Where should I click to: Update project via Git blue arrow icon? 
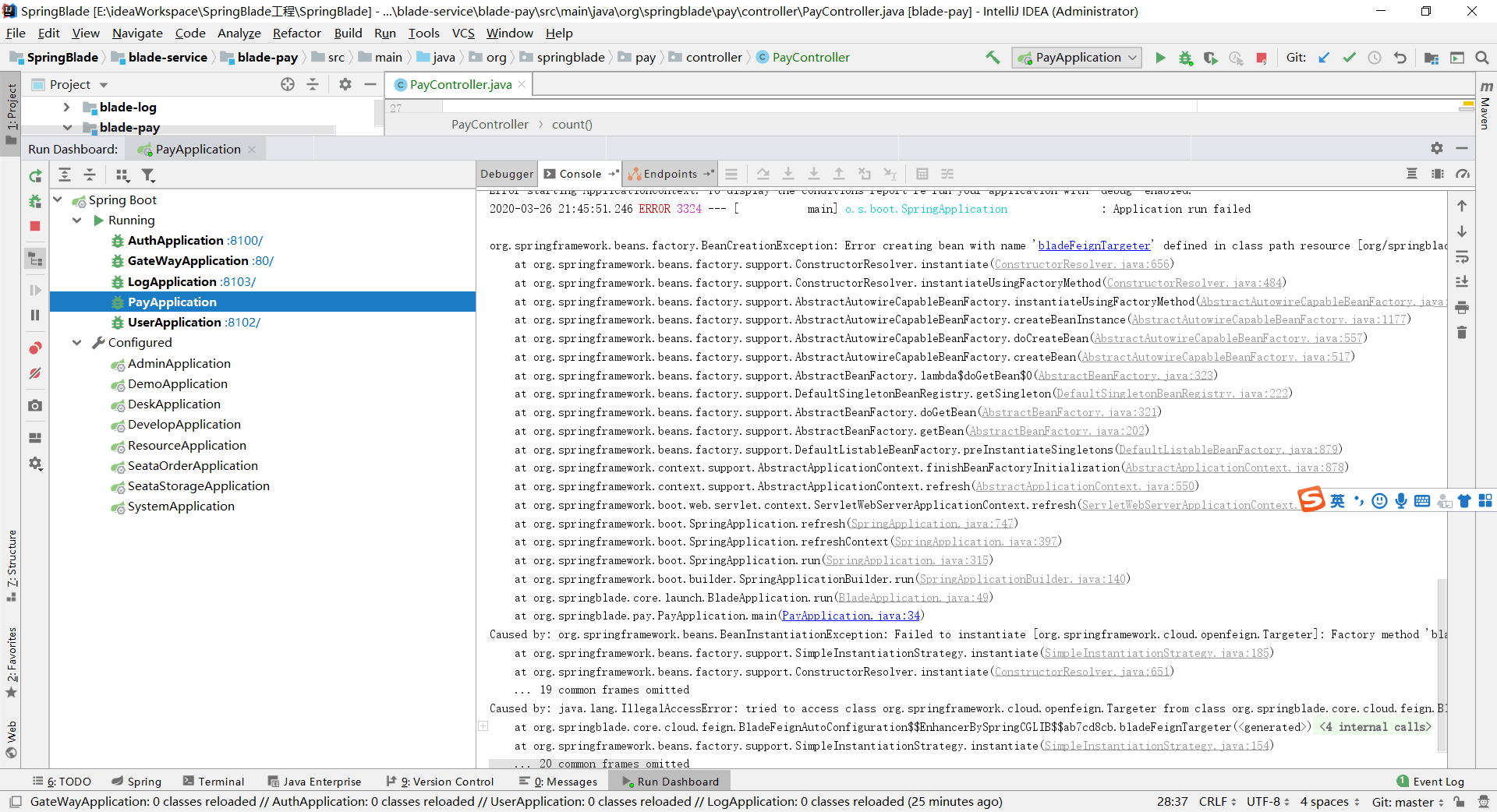[1324, 58]
